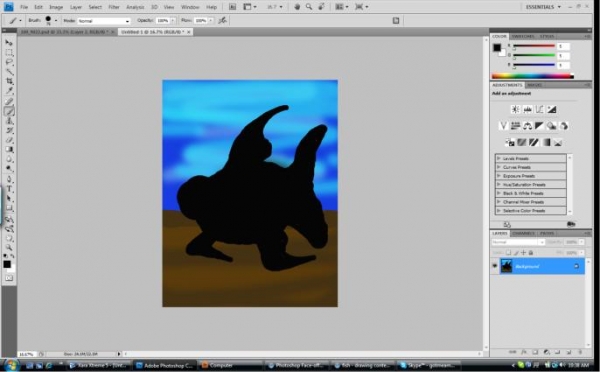Click the Brightness/Contrast adjustment icon
Screen dimensions: 600x372
[515, 109]
